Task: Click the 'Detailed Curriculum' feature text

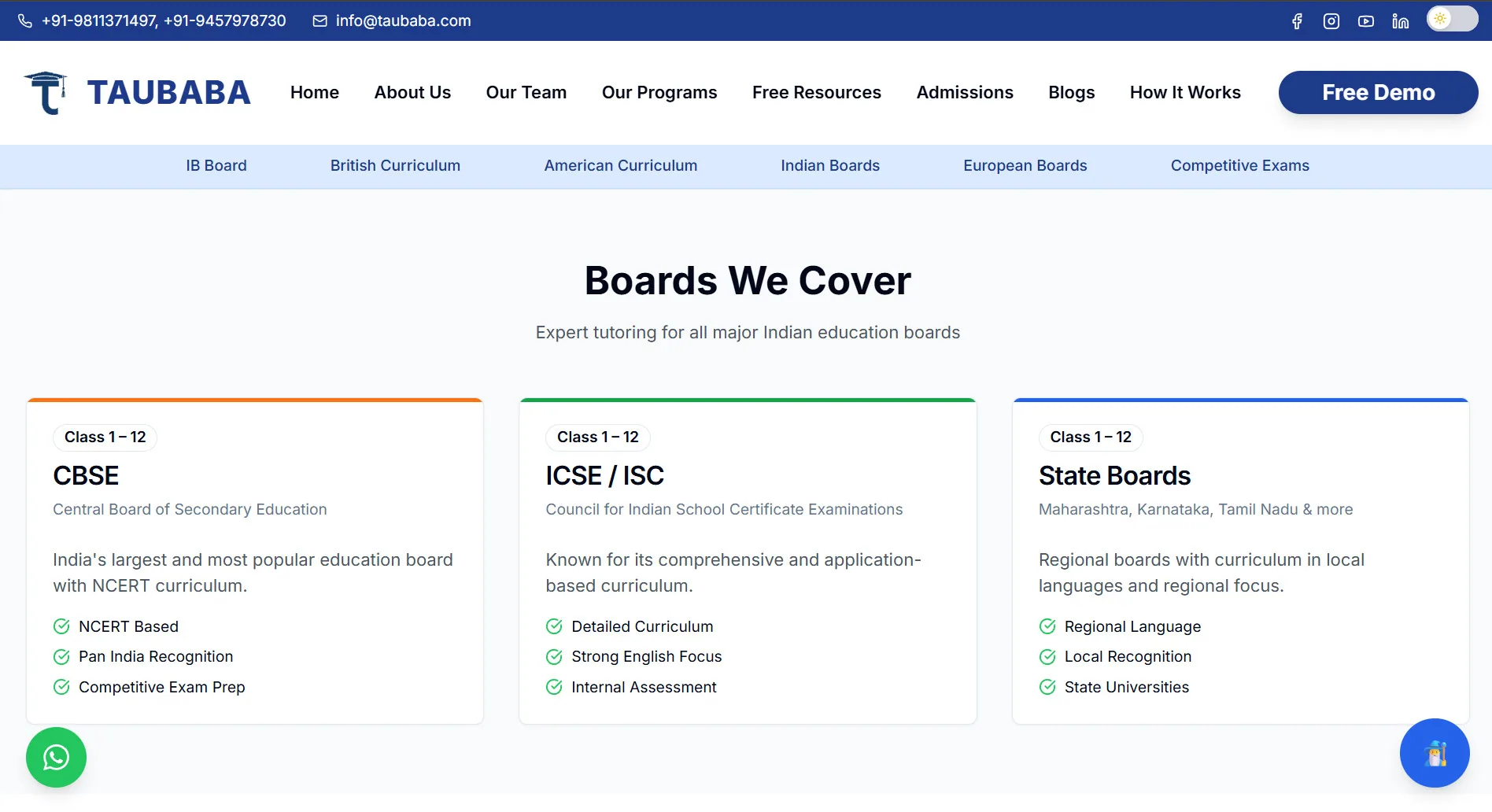Action: [642, 626]
